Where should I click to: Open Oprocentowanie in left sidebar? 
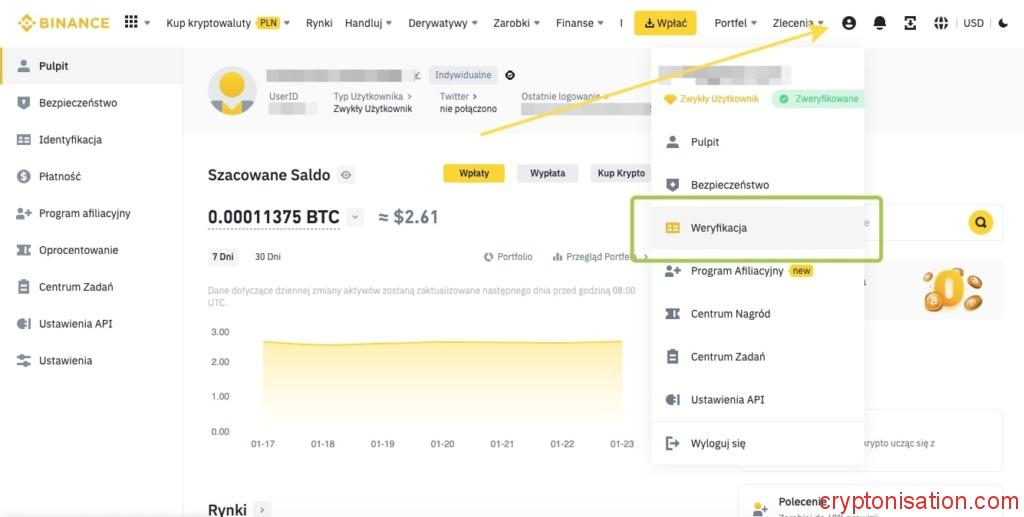pos(91,250)
